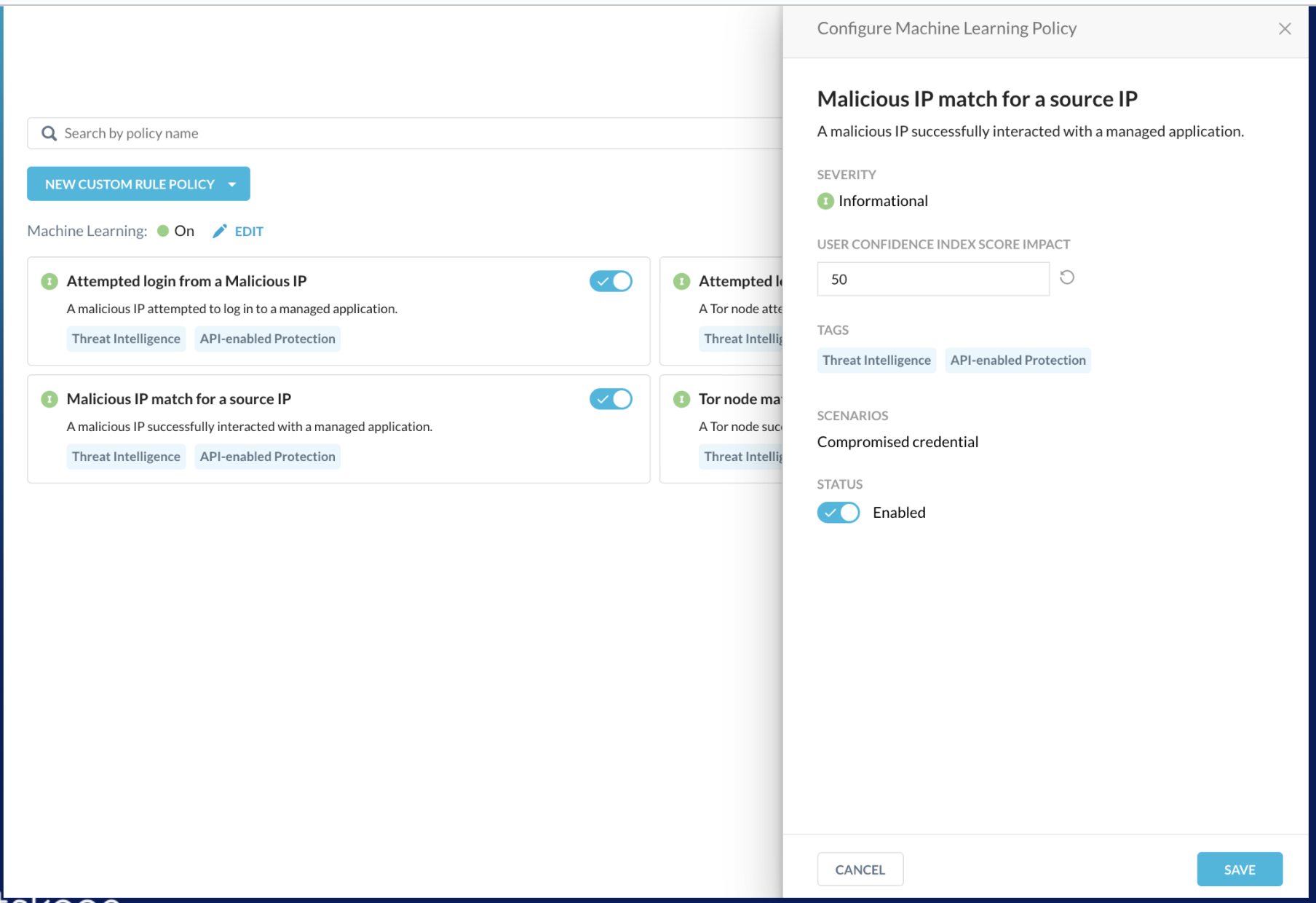Click the Threat Intelligence tag in the panel
Viewport: 1316px width, 903px height.
pyautogui.click(x=876, y=360)
